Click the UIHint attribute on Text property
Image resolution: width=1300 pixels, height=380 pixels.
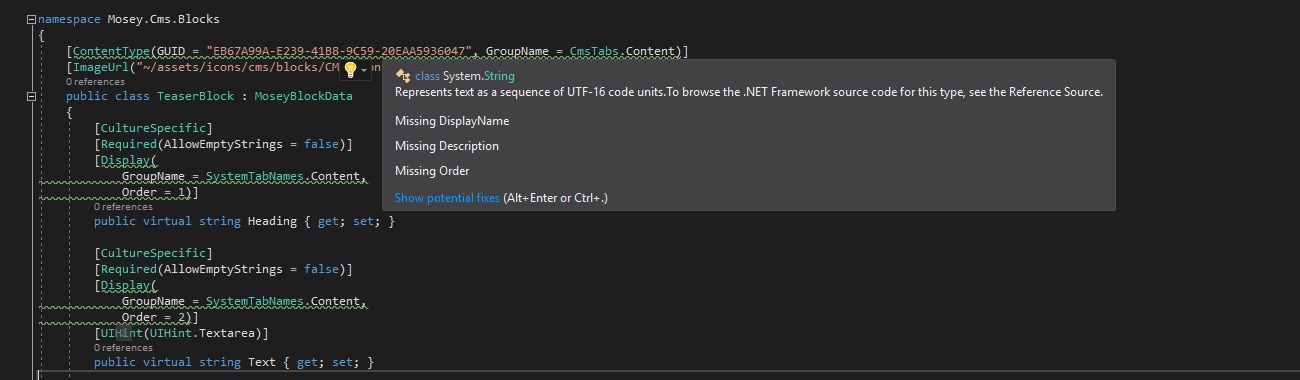pyautogui.click(x=120, y=333)
